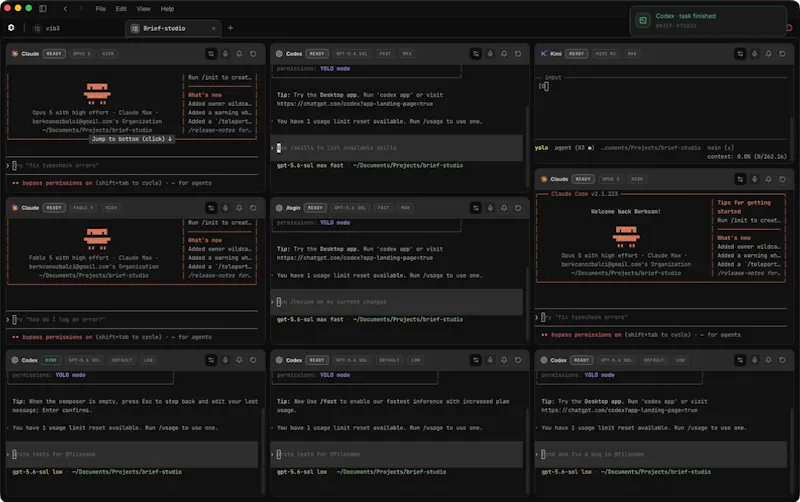Focus the 'Find and fix a bug' prompt
This screenshot has height=502, width=800.
661,454
